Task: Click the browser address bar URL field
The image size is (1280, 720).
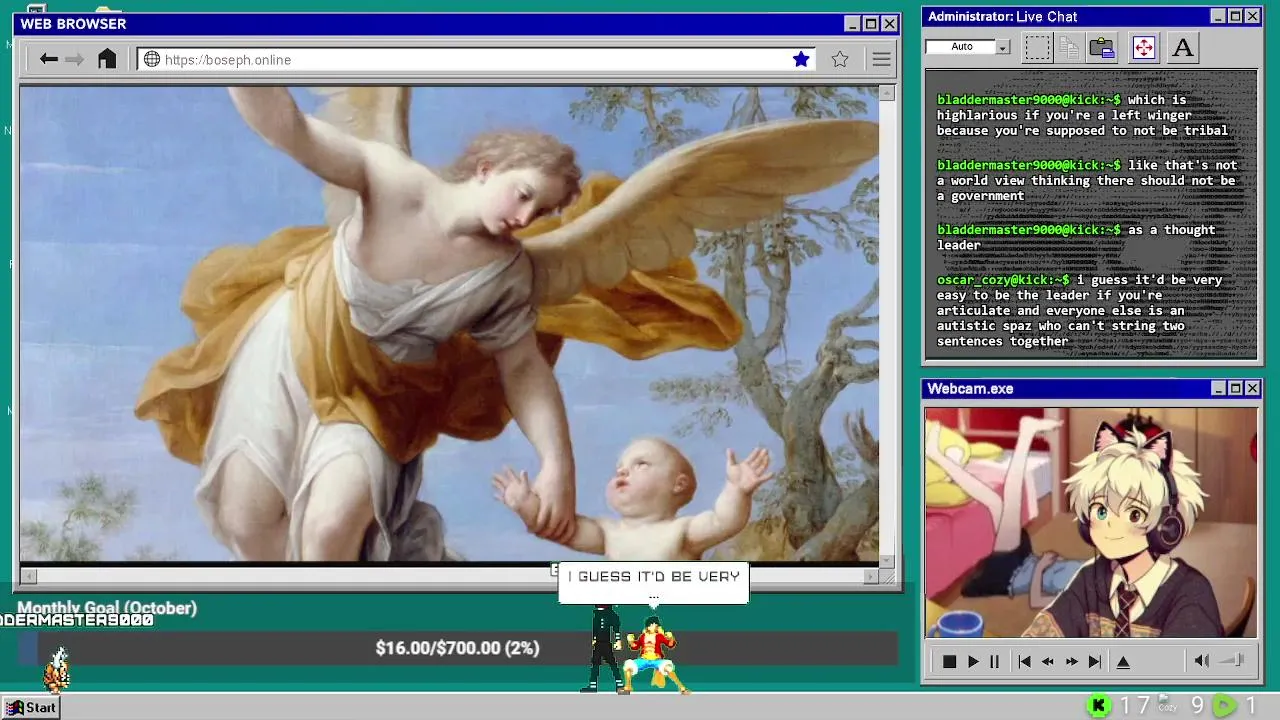Action: point(476,59)
